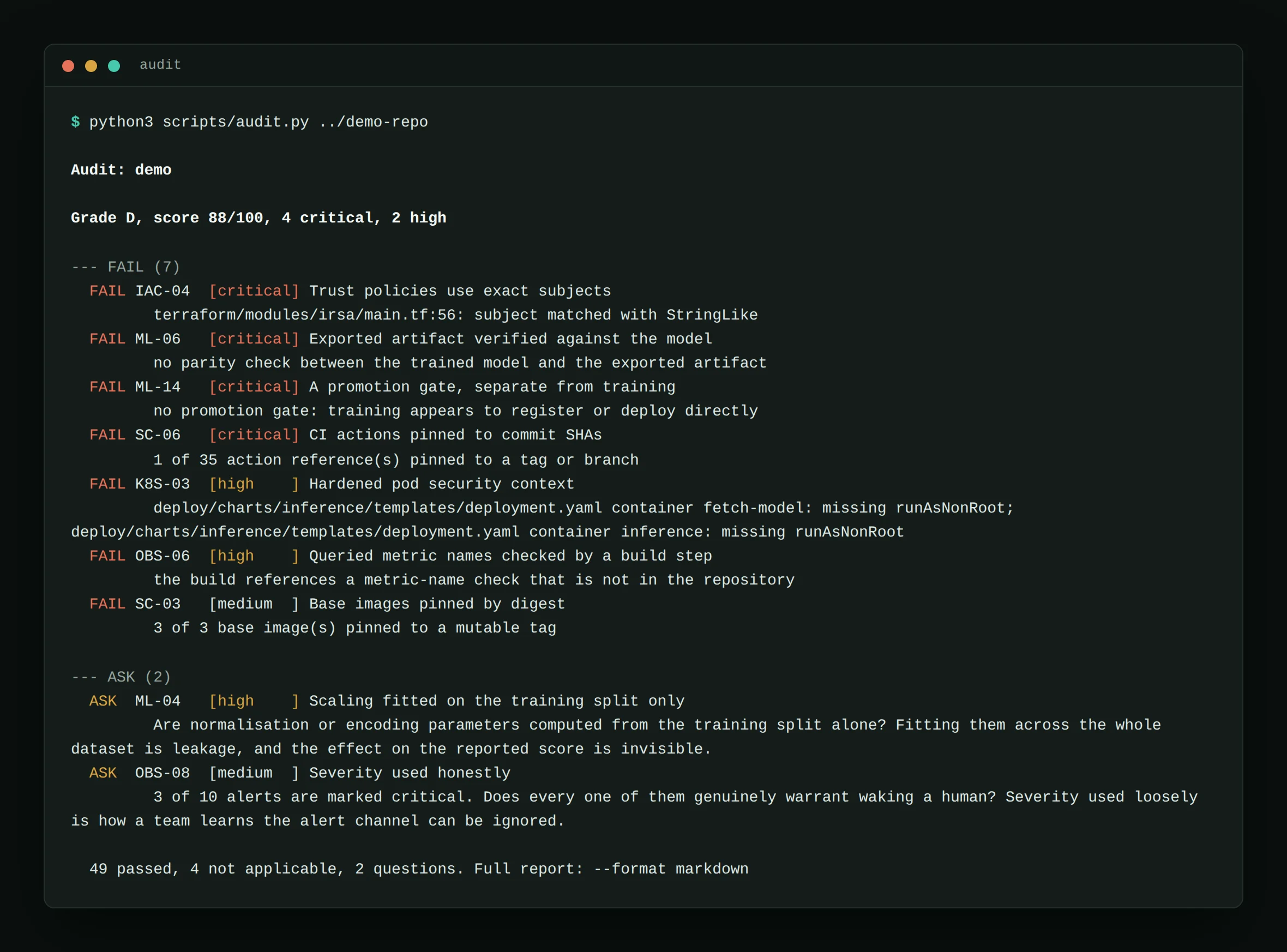
Task: Click the FAIL IAC-04 check row
Action: [x=350, y=291]
